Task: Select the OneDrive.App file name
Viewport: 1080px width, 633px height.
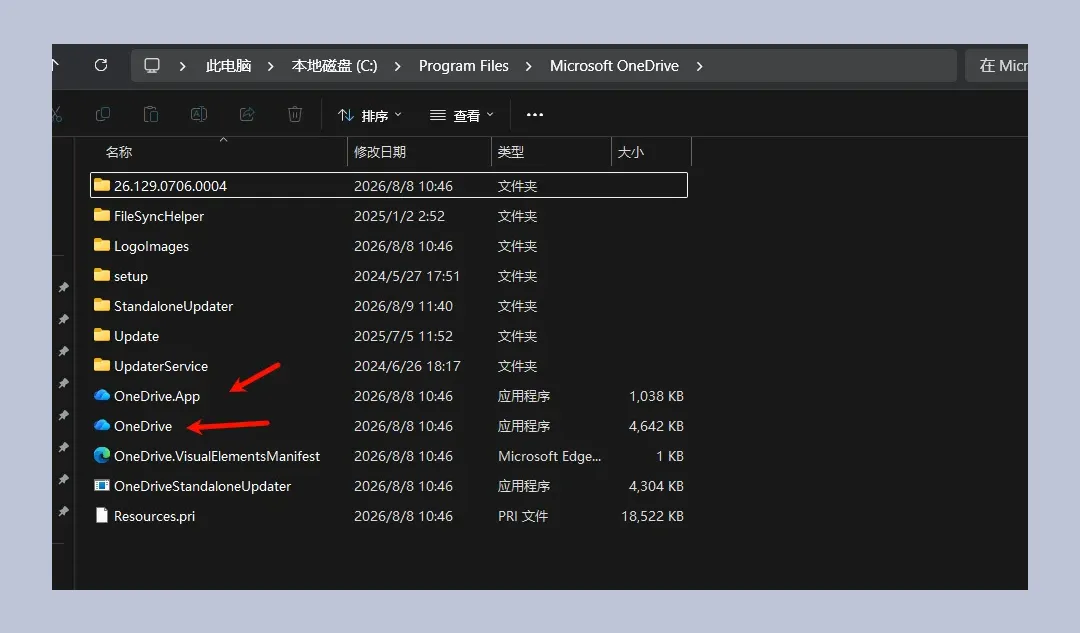Action: point(157,396)
